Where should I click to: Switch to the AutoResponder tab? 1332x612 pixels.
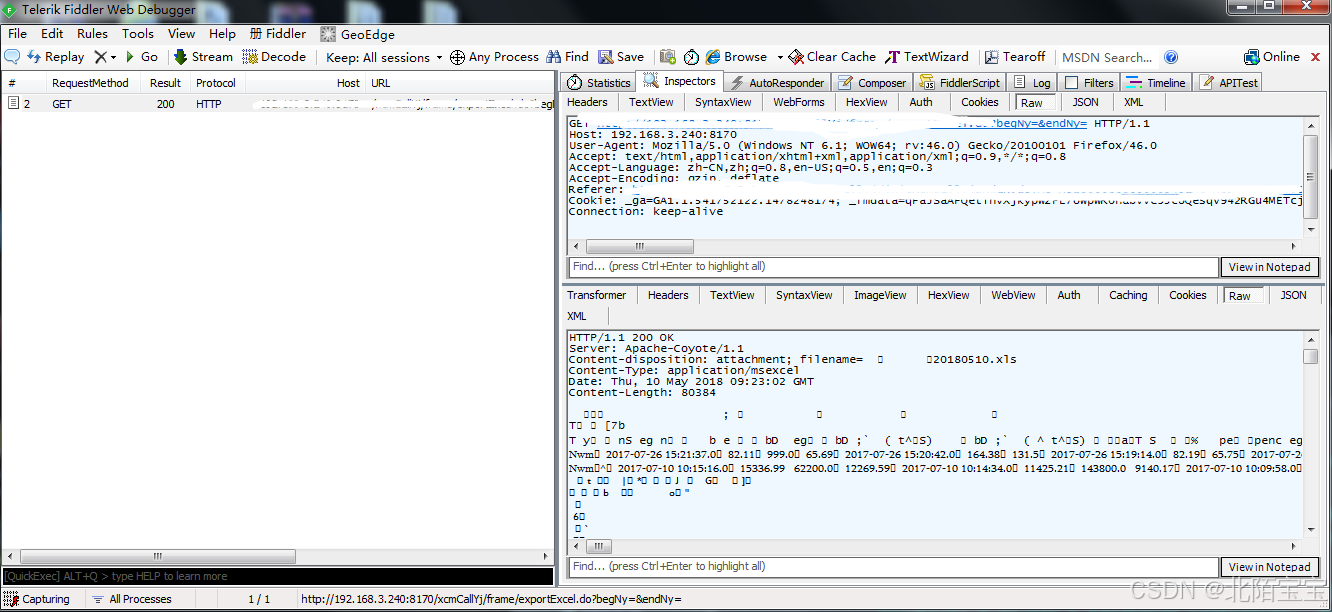pyautogui.click(x=777, y=82)
